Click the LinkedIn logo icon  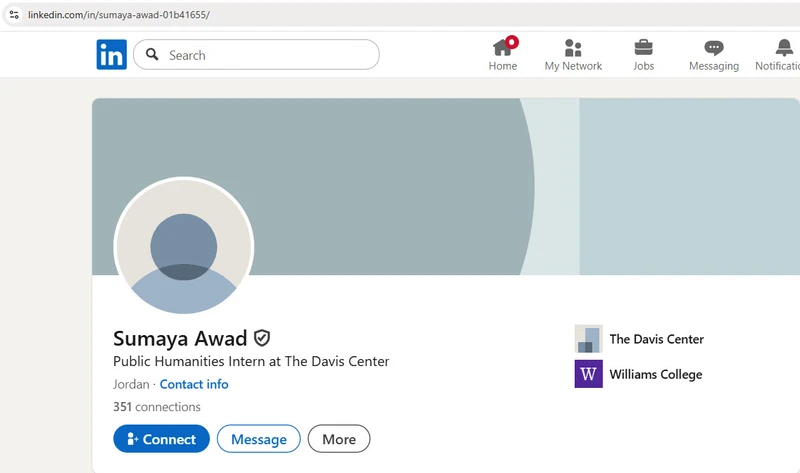(111, 55)
